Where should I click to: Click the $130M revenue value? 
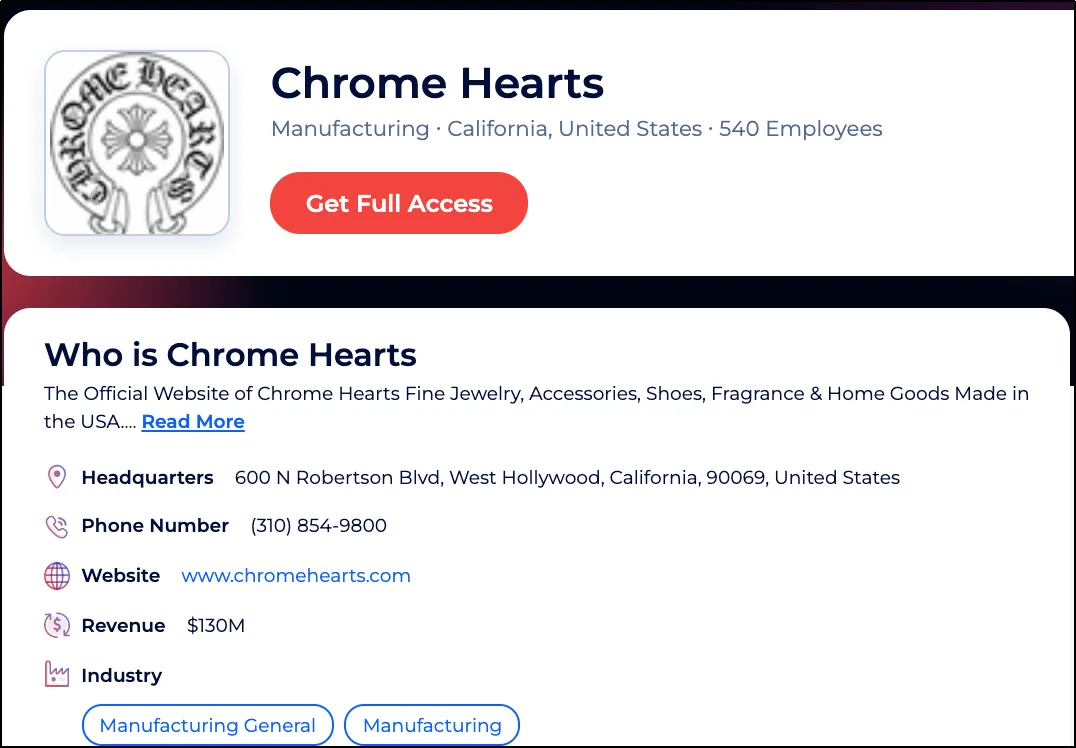click(214, 625)
